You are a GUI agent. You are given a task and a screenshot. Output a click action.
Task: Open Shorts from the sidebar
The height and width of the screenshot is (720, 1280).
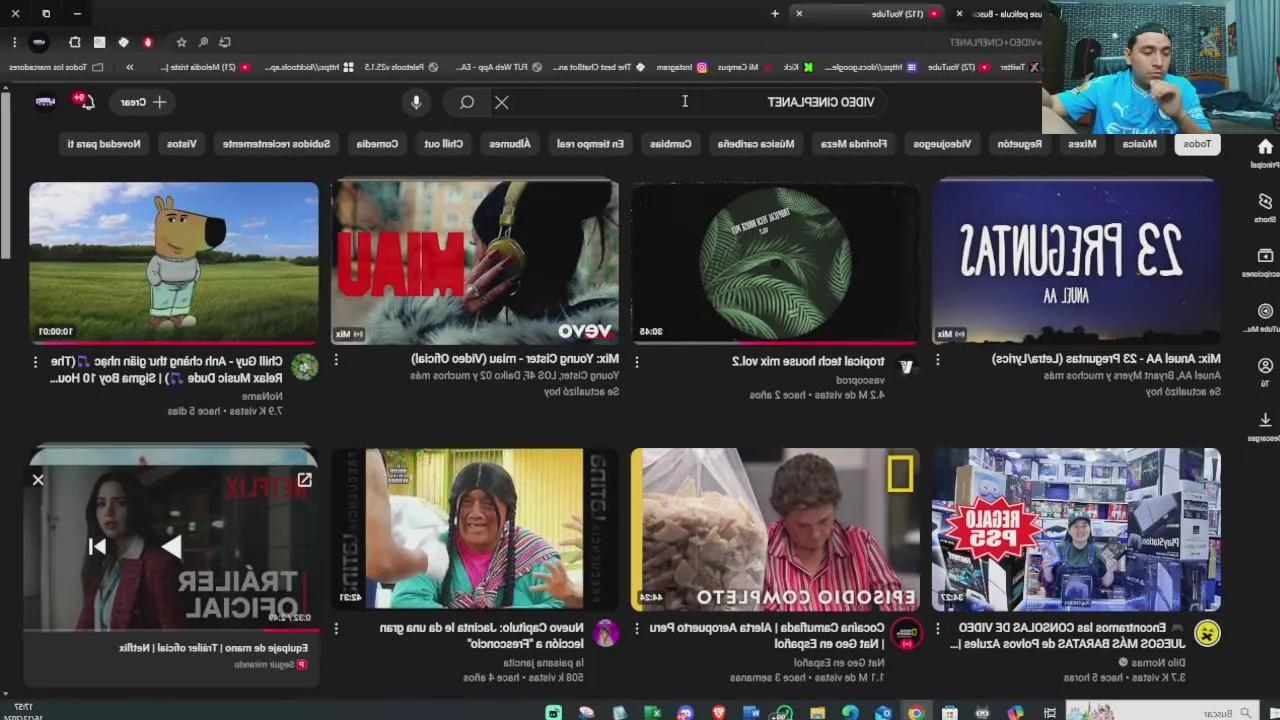[1265, 206]
